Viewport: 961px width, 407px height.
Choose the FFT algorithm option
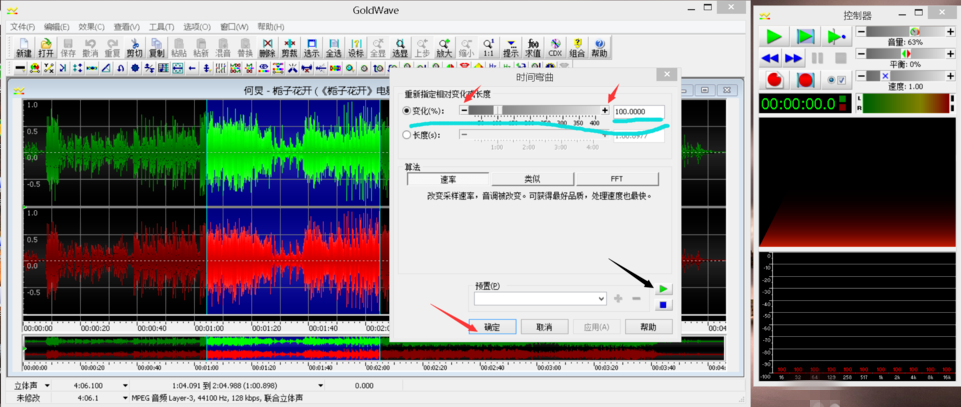tap(616, 179)
